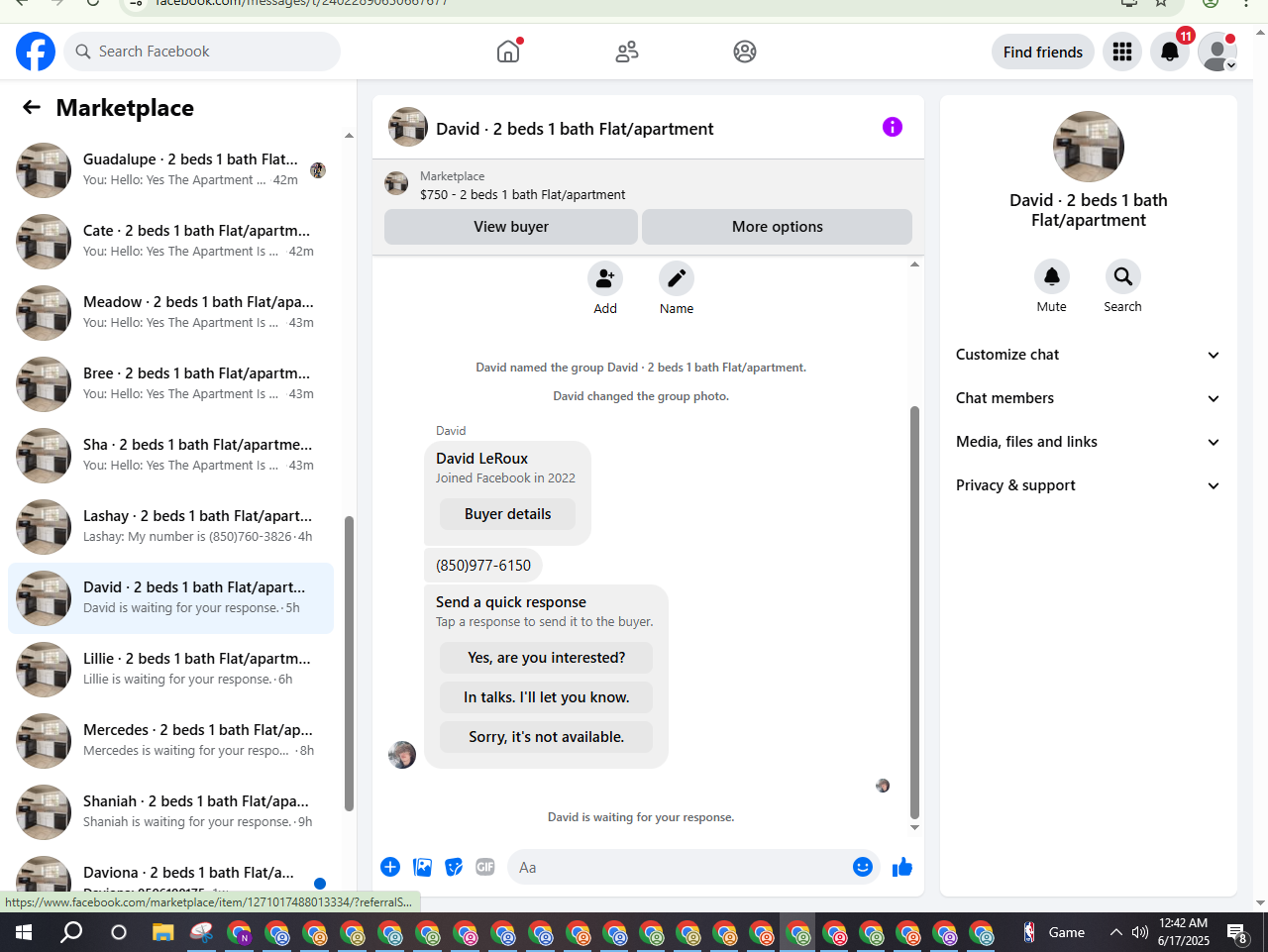Open the Cate conversation
The height and width of the screenshot is (952, 1268).
(170, 242)
